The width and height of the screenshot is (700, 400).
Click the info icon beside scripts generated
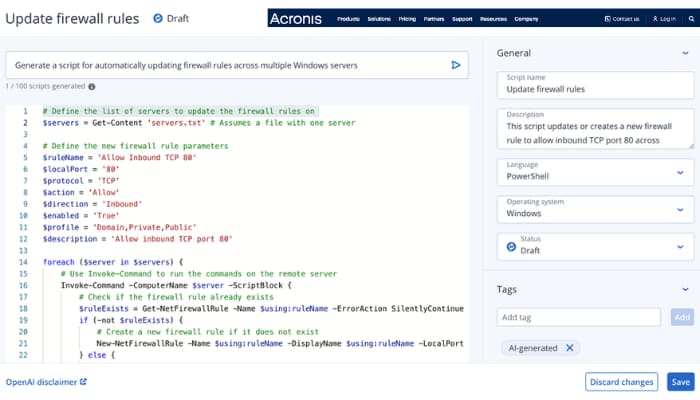[92, 87]
